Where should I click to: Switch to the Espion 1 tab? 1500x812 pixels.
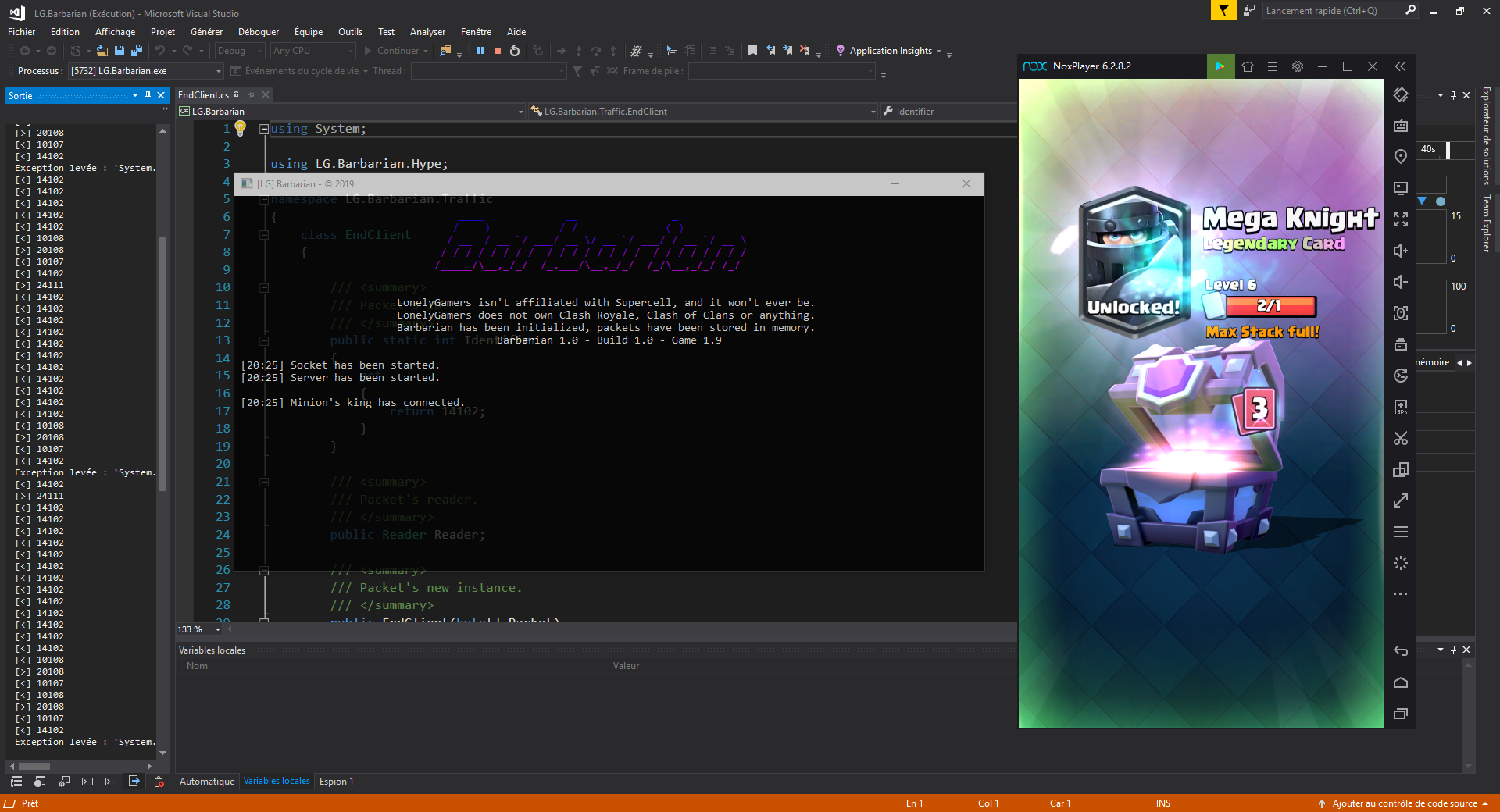[x=337, y=782]
